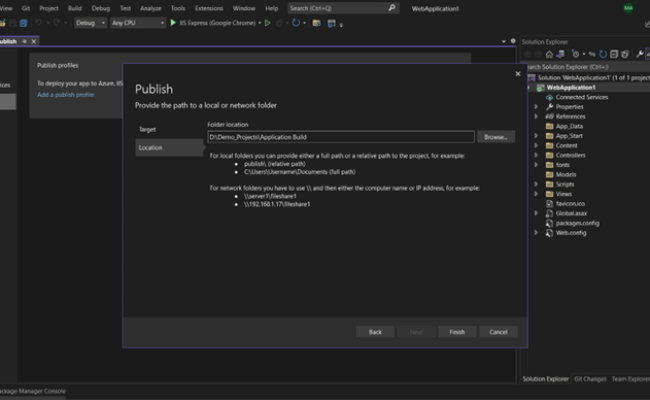The width and height of the screenshot is (650, 400).
Task: Expand the Views folder
Action: [536, 194]
